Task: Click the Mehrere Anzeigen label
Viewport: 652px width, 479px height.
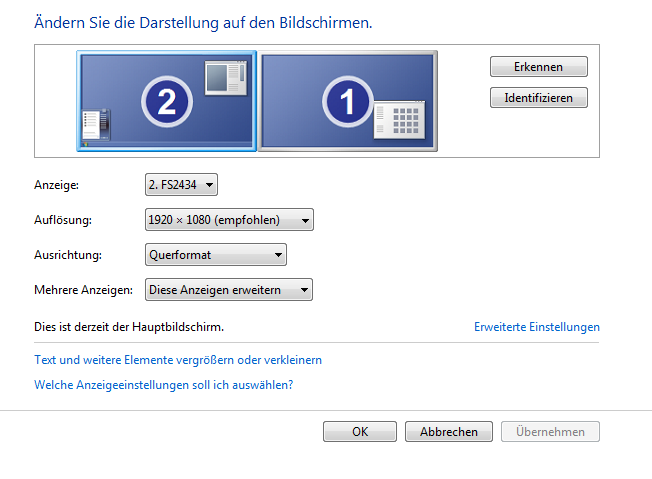Action: pos(84,289)
